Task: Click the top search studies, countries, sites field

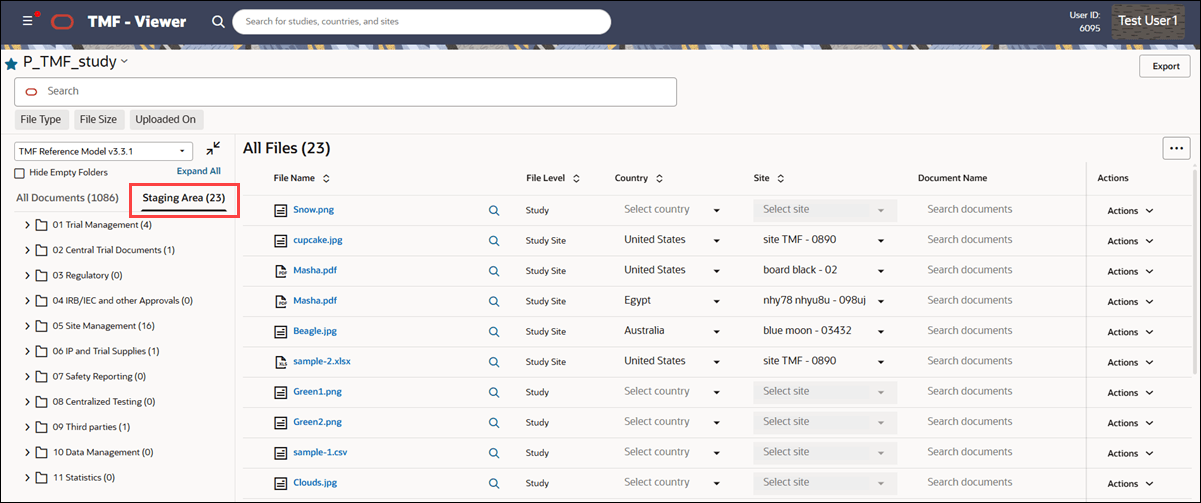Action: pos(421,21)
